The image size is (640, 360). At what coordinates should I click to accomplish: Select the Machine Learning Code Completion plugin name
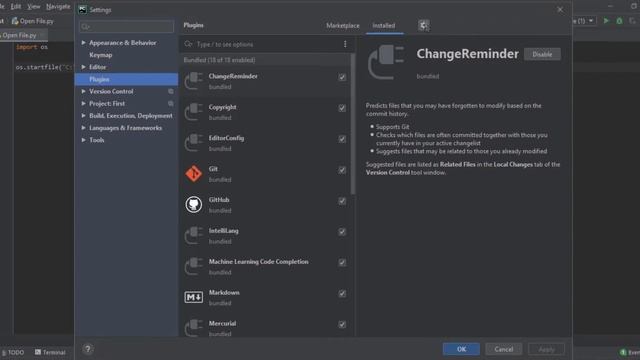[x=258, y=262]
